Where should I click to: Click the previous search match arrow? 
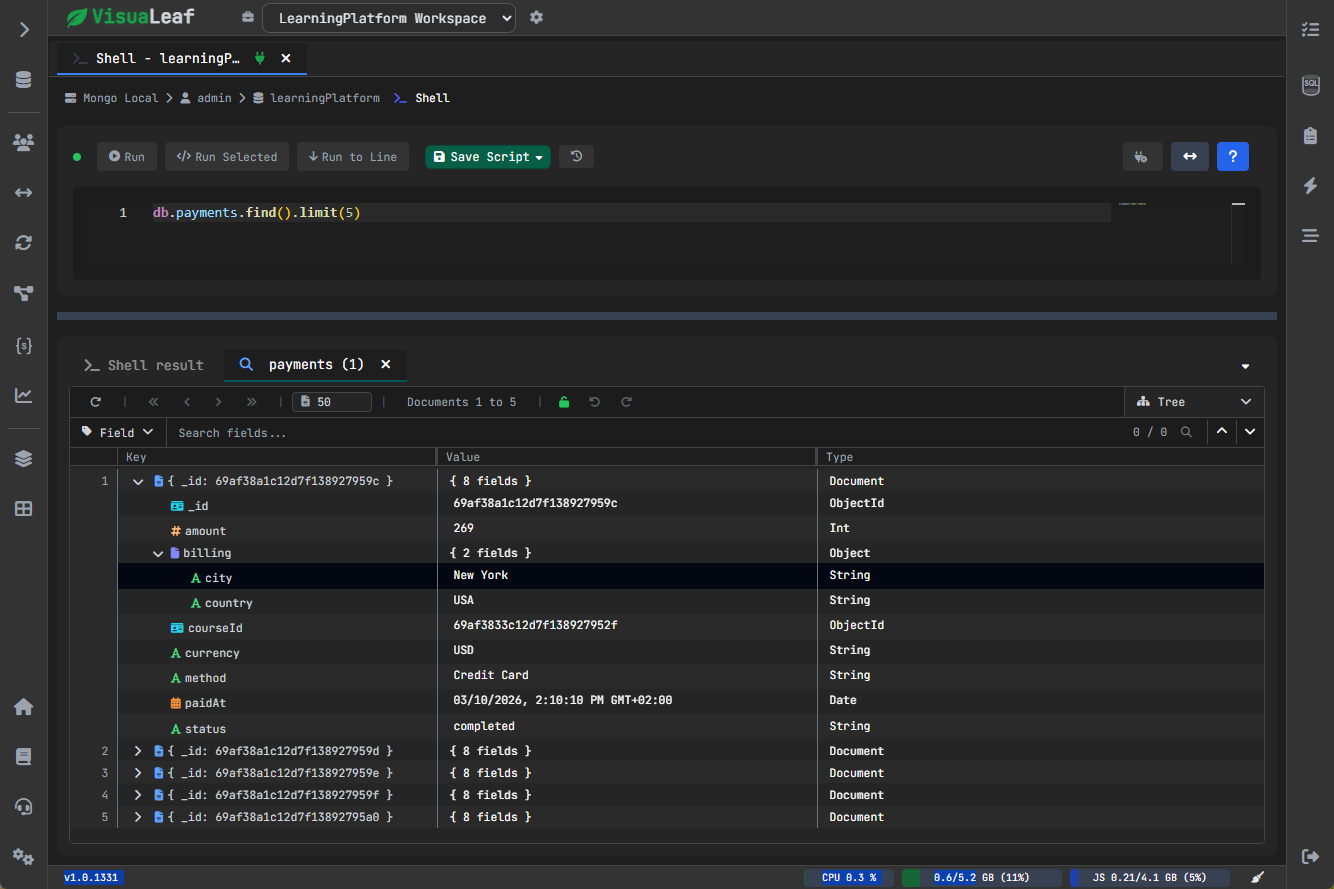click(x=1221, y=432)
